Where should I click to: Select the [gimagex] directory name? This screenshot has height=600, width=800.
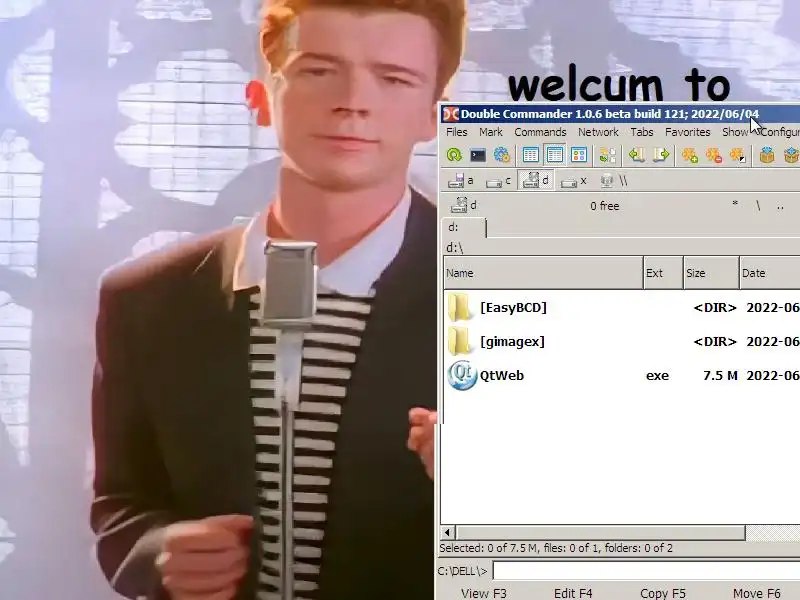tap(512, 341)
